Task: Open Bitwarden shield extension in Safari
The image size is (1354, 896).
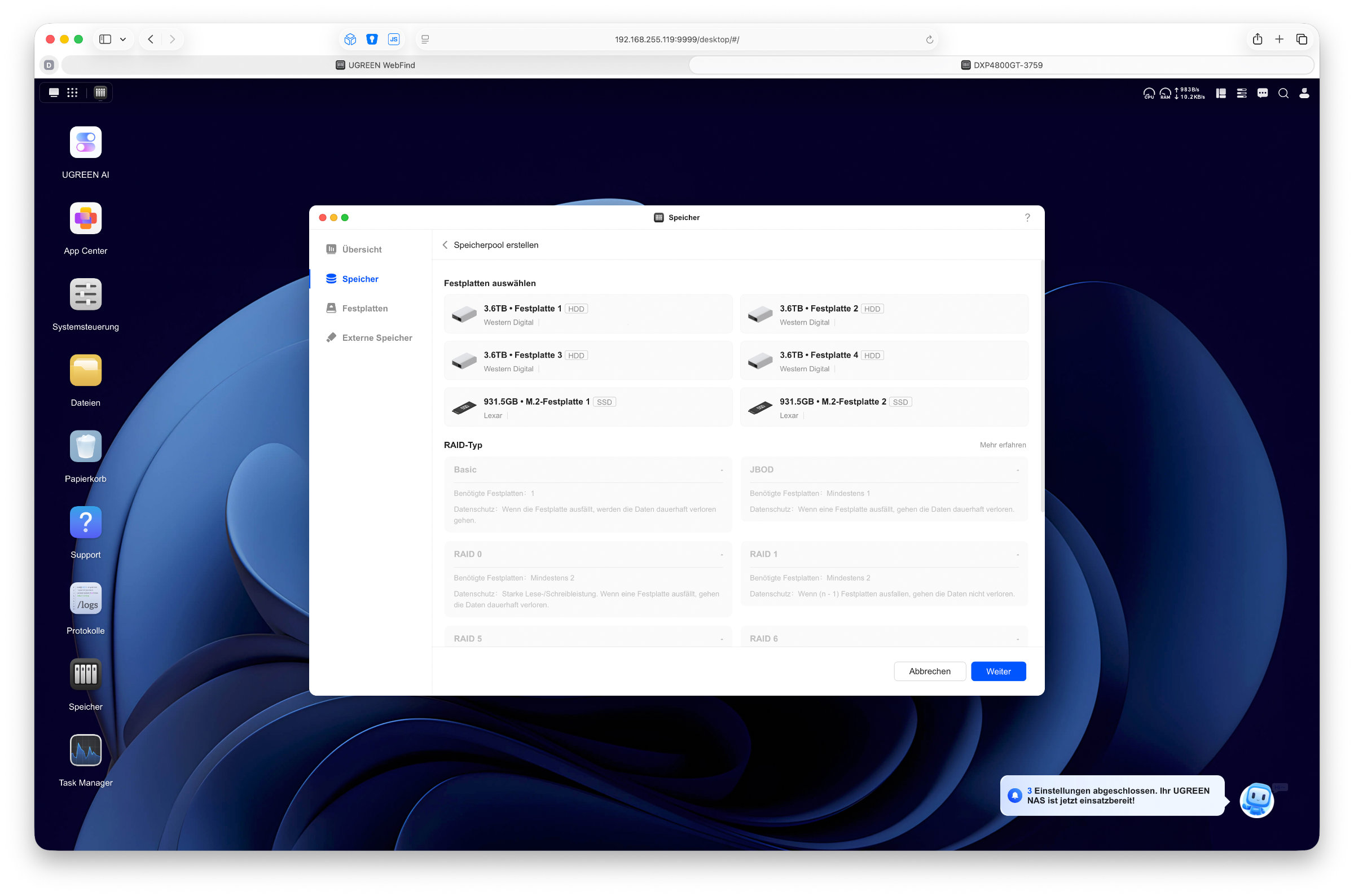Action: [x=372, y=39]
